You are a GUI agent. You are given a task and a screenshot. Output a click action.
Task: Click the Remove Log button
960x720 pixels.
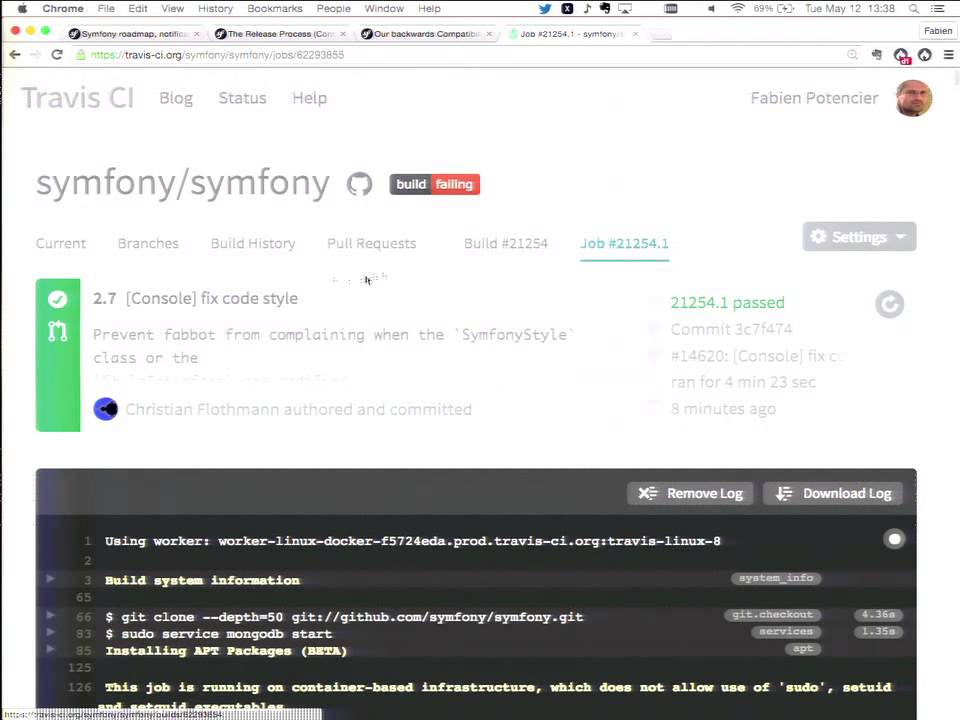690,493
